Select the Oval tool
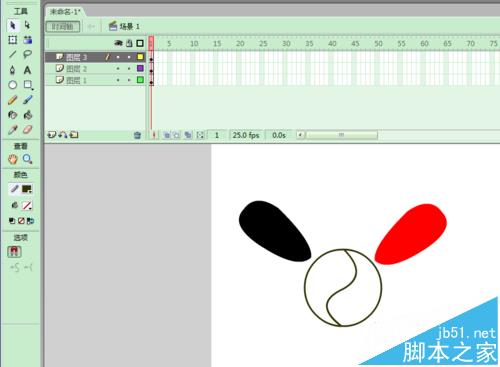The height and width of the screenshot is (367, 500). click(x=13, y=85)
